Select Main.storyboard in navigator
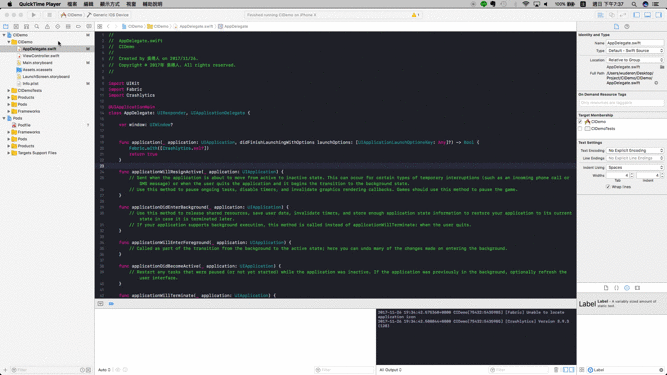Viewport: 667px width, 375px height. tap(37, 62)
